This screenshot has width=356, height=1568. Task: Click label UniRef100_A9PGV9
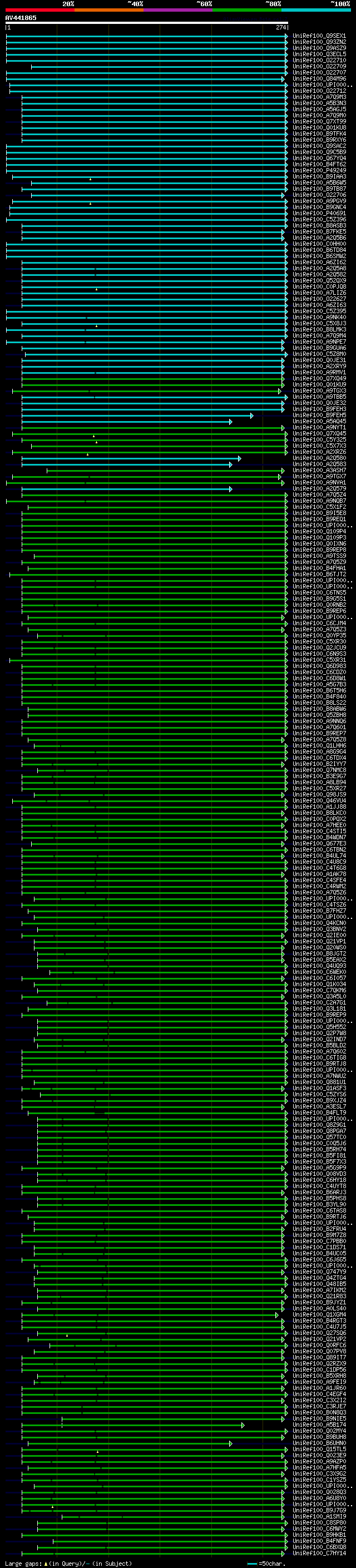pyautogui.click(x=319, y=201)
